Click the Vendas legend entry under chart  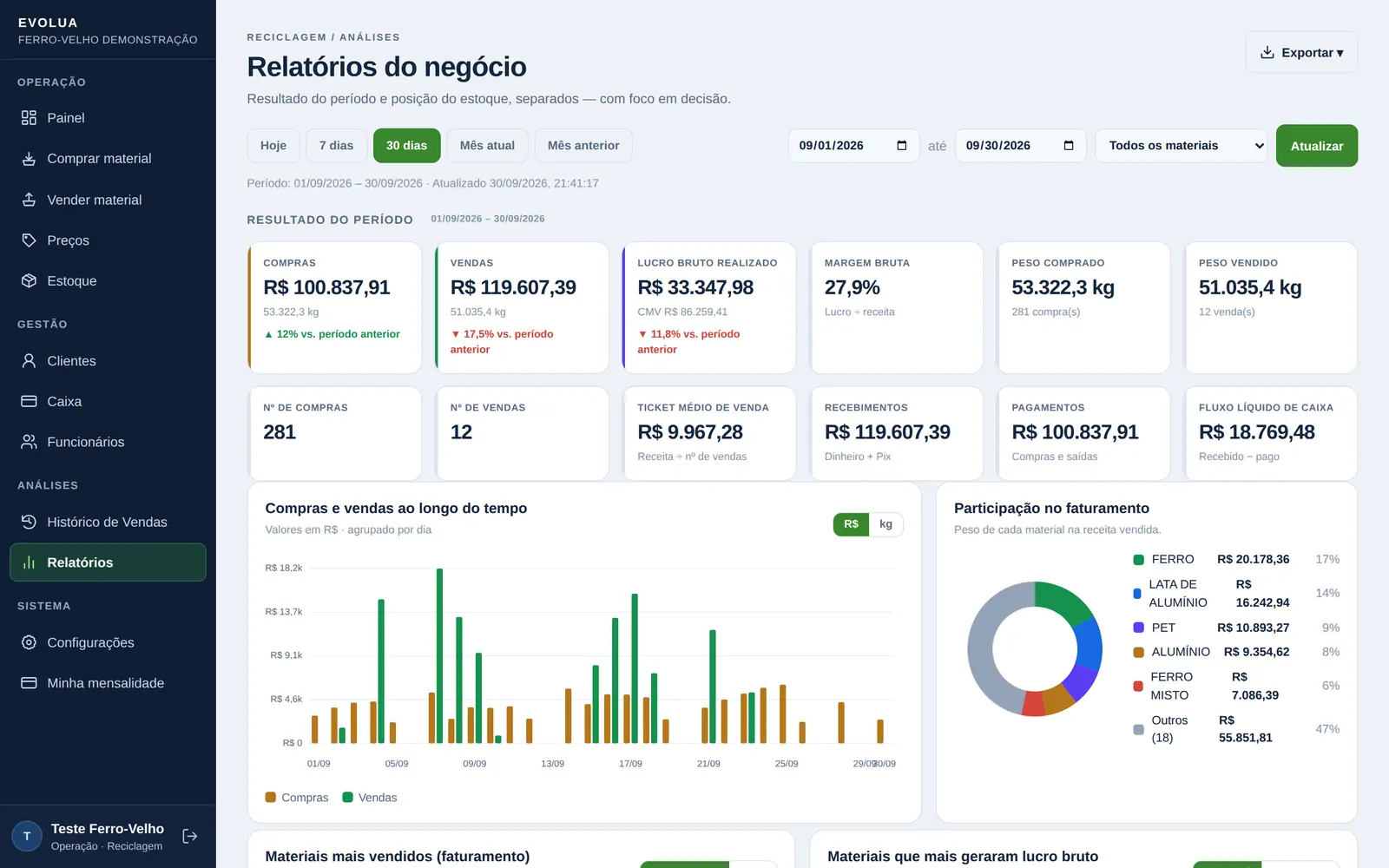[370, 798]
